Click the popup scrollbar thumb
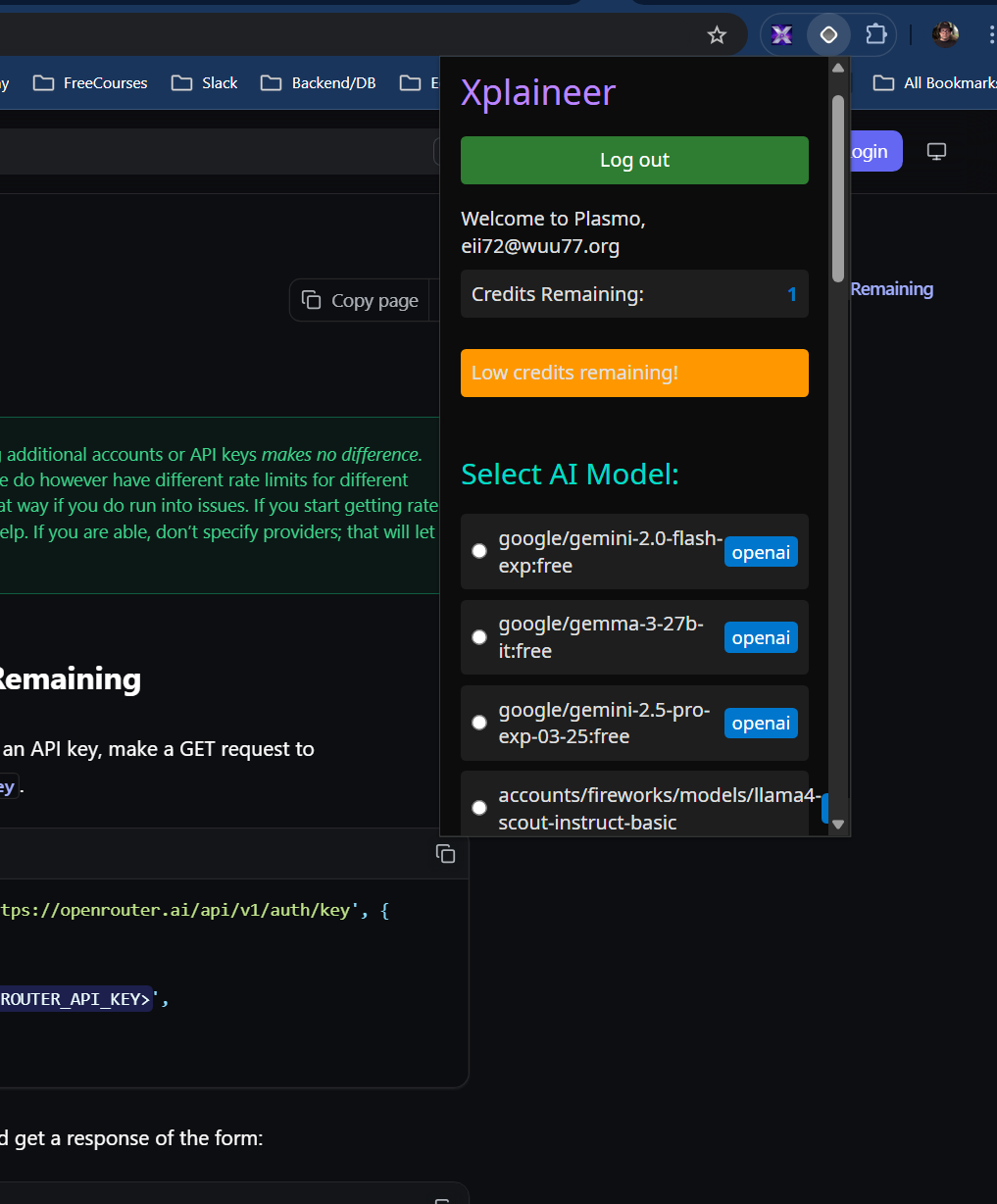997x1204 pixels. tap(838, 188)
